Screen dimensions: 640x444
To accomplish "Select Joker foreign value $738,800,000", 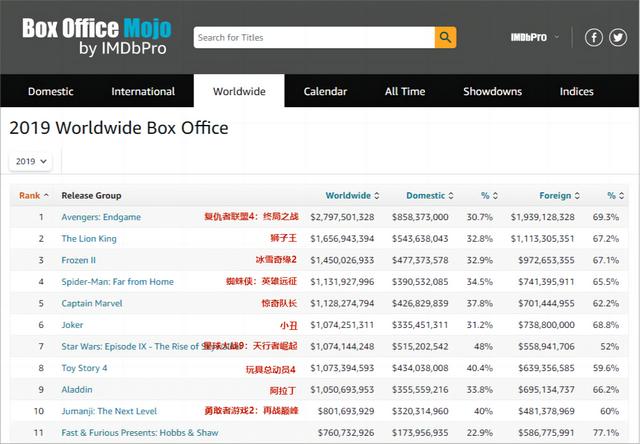I will point(546,325).
